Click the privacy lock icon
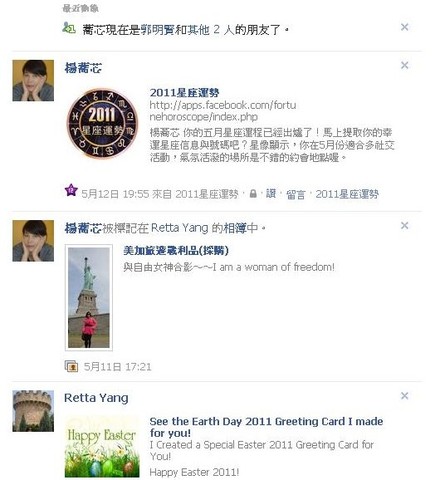The width and height of the screenshot is (440, 480). 253,193
